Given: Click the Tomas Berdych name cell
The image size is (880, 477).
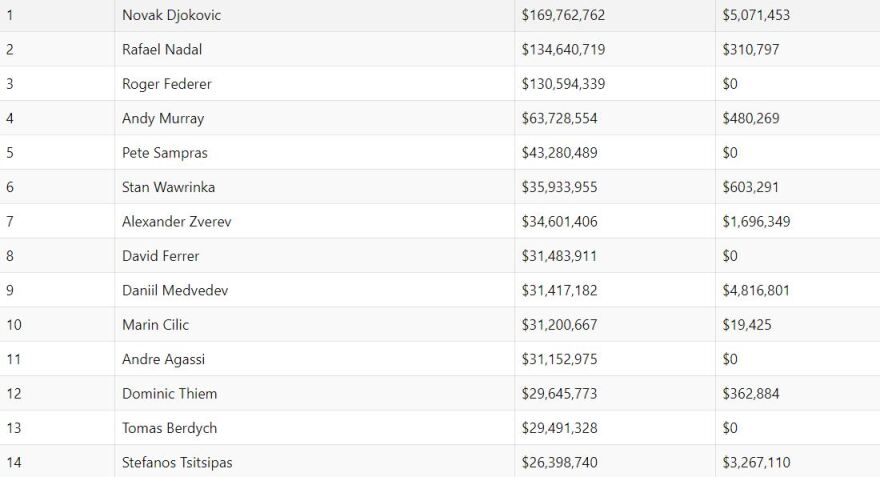Looking at the screenshot, I should point(169,428).
